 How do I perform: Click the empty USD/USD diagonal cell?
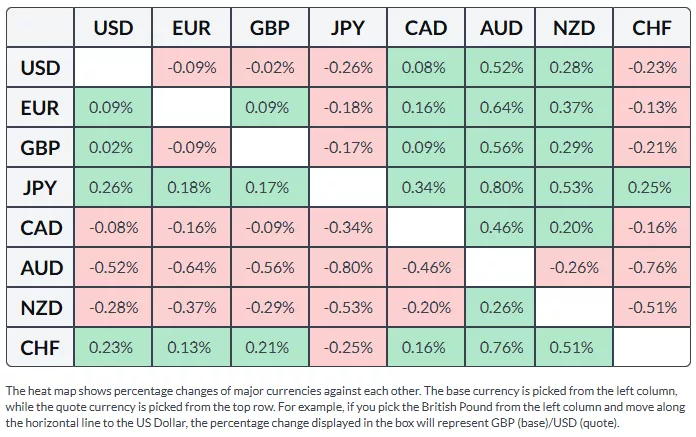[113, 68]
